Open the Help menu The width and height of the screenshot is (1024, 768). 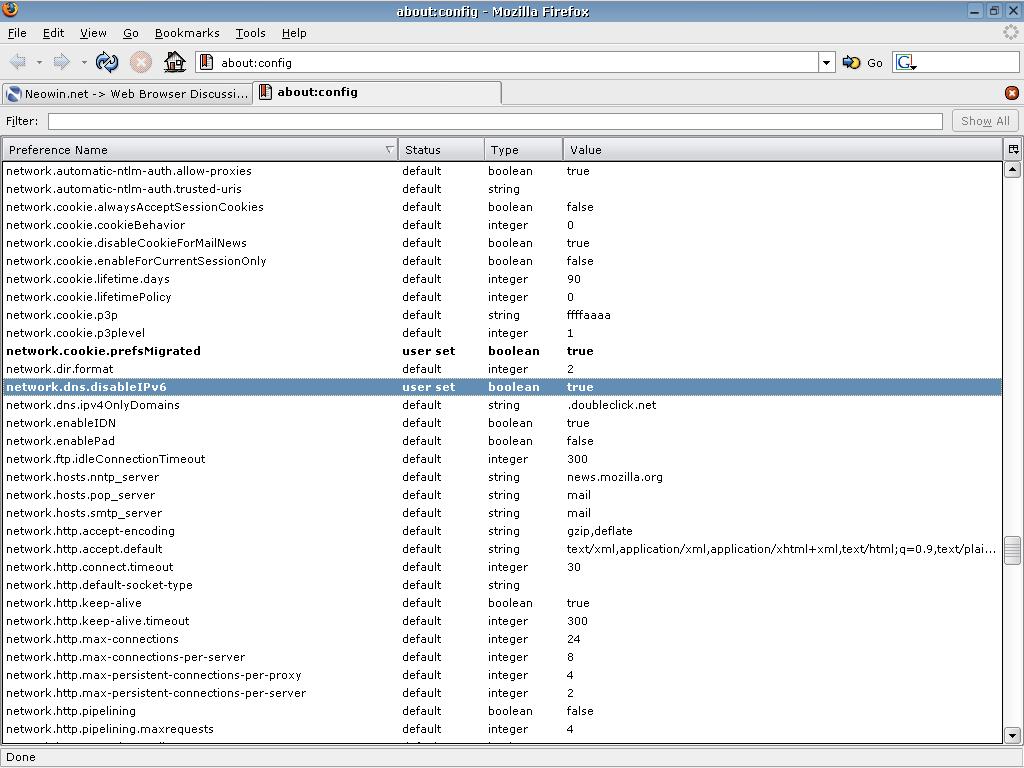(x=294, y=33)
